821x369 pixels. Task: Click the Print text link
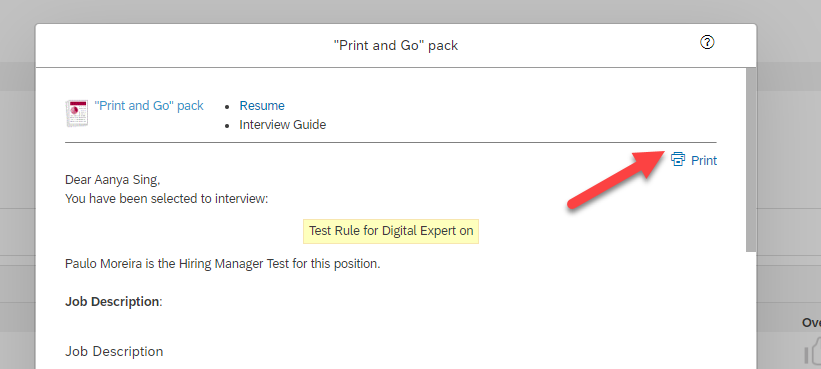click(x=704, y=161)
